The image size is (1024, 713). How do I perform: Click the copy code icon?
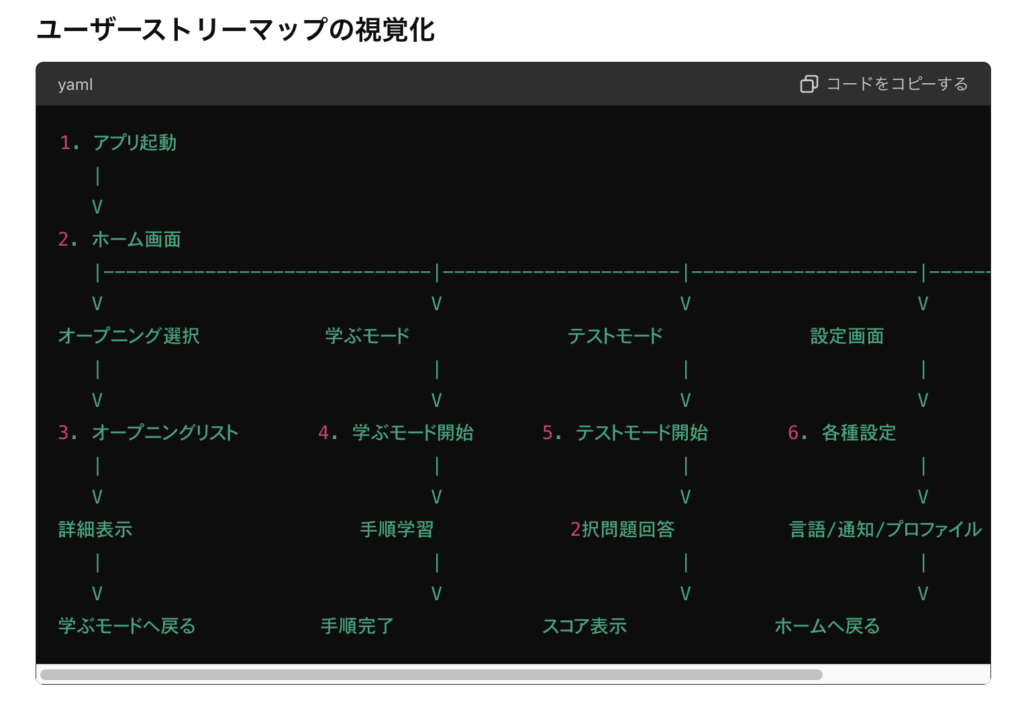click(x=809, y=84)
